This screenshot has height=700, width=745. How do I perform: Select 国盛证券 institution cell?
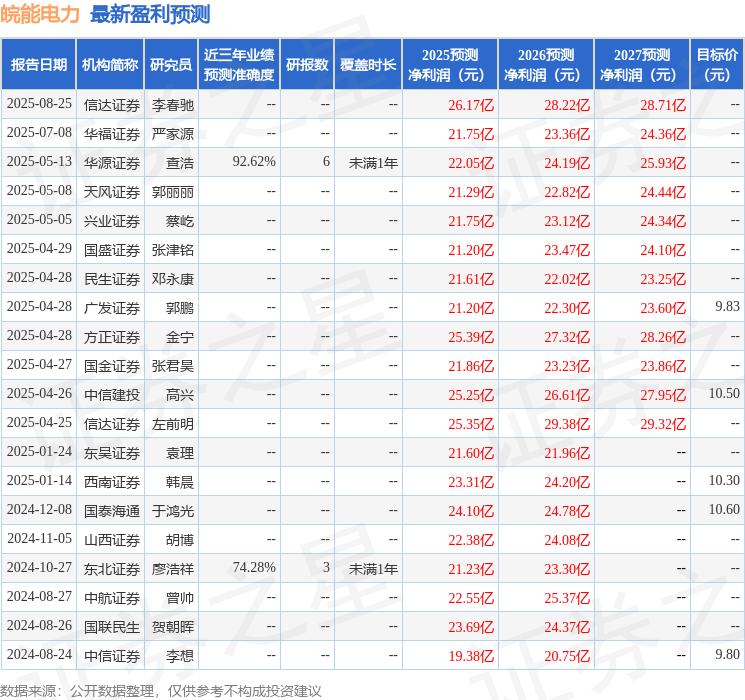pyautogui.click(x=112, y=250)
